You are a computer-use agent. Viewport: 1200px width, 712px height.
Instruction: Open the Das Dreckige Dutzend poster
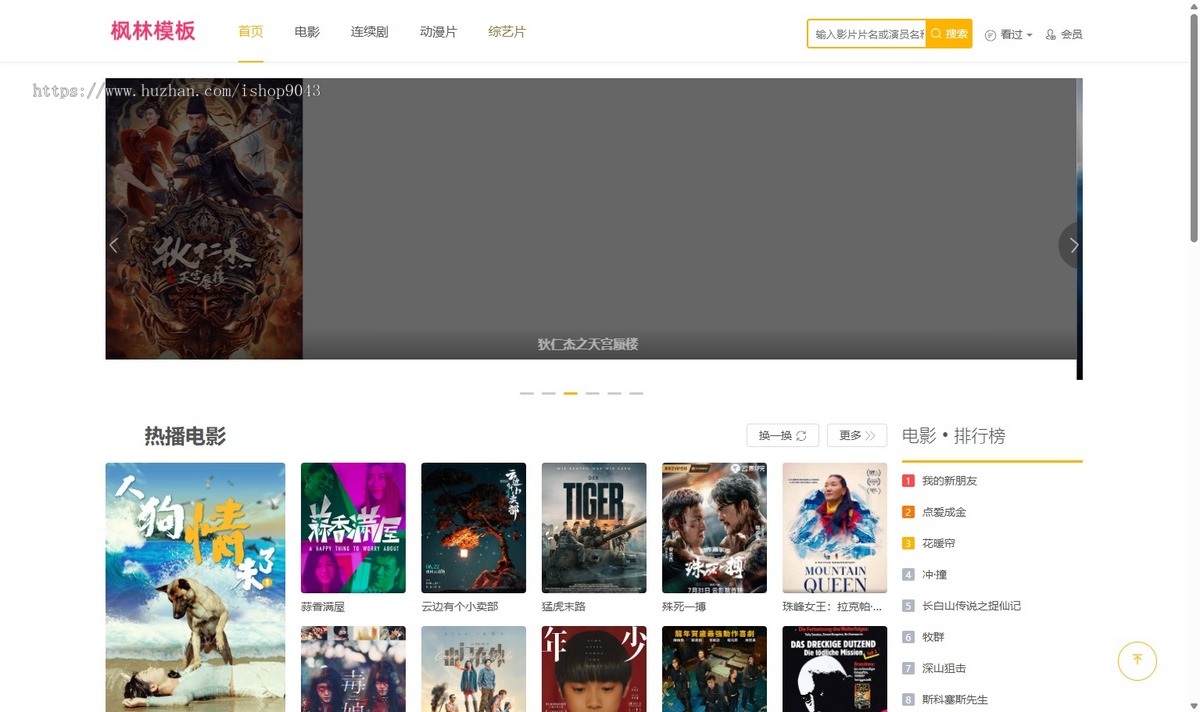pyautogui.click(x=835, y=669)
